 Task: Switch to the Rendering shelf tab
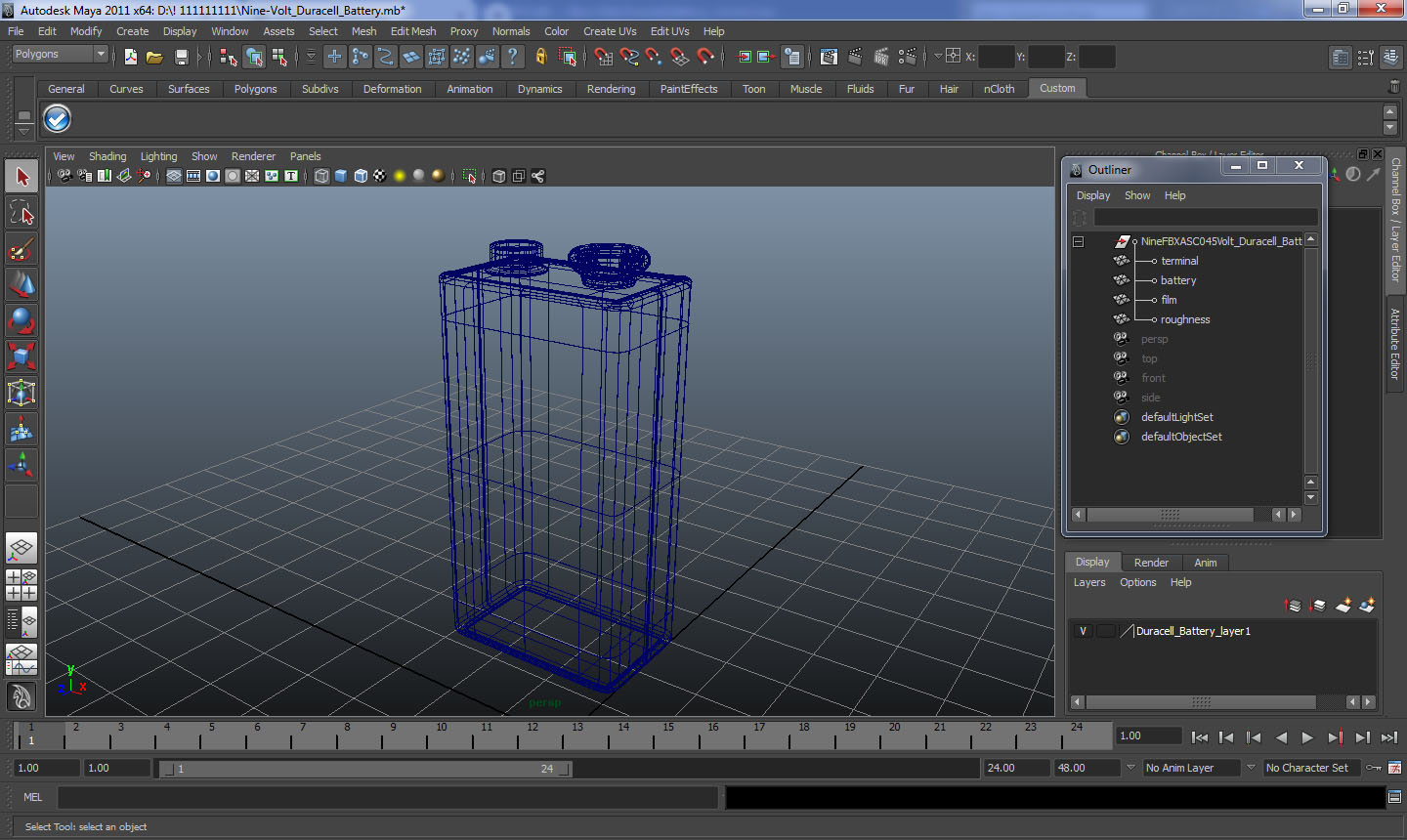(x=611, y=89)
